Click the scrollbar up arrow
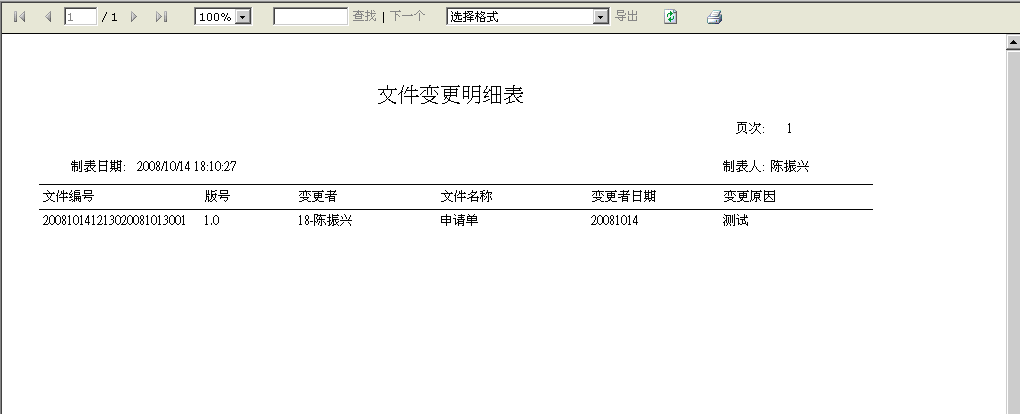Viewport: 1020px width, 414px height. click(1012, 43)
